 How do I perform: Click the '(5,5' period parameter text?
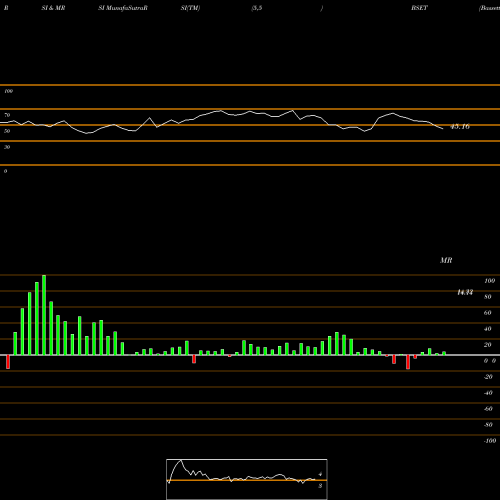coord(257,8)
